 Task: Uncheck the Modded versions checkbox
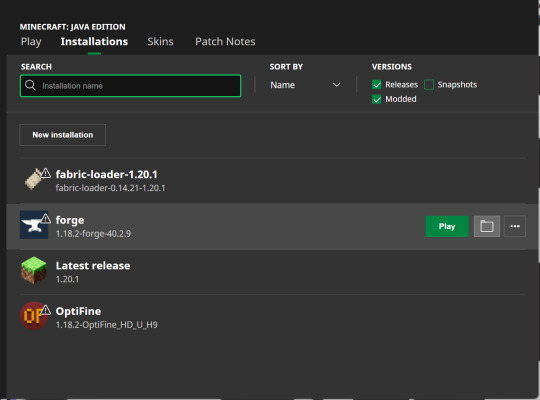click(x=376, y=99)
